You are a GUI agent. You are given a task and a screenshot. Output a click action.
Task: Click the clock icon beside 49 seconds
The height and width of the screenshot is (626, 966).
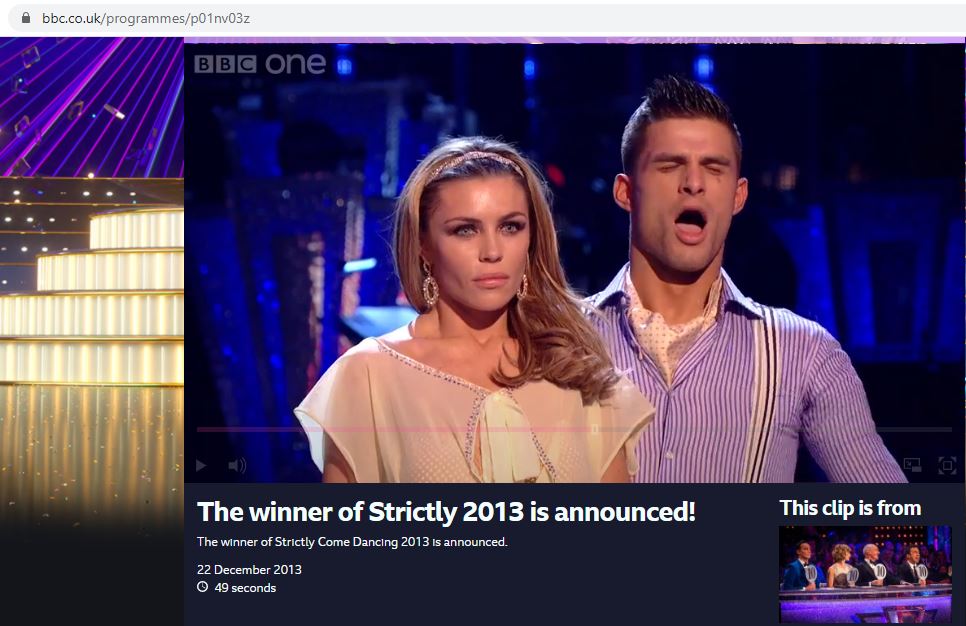(x=202, y=587)
